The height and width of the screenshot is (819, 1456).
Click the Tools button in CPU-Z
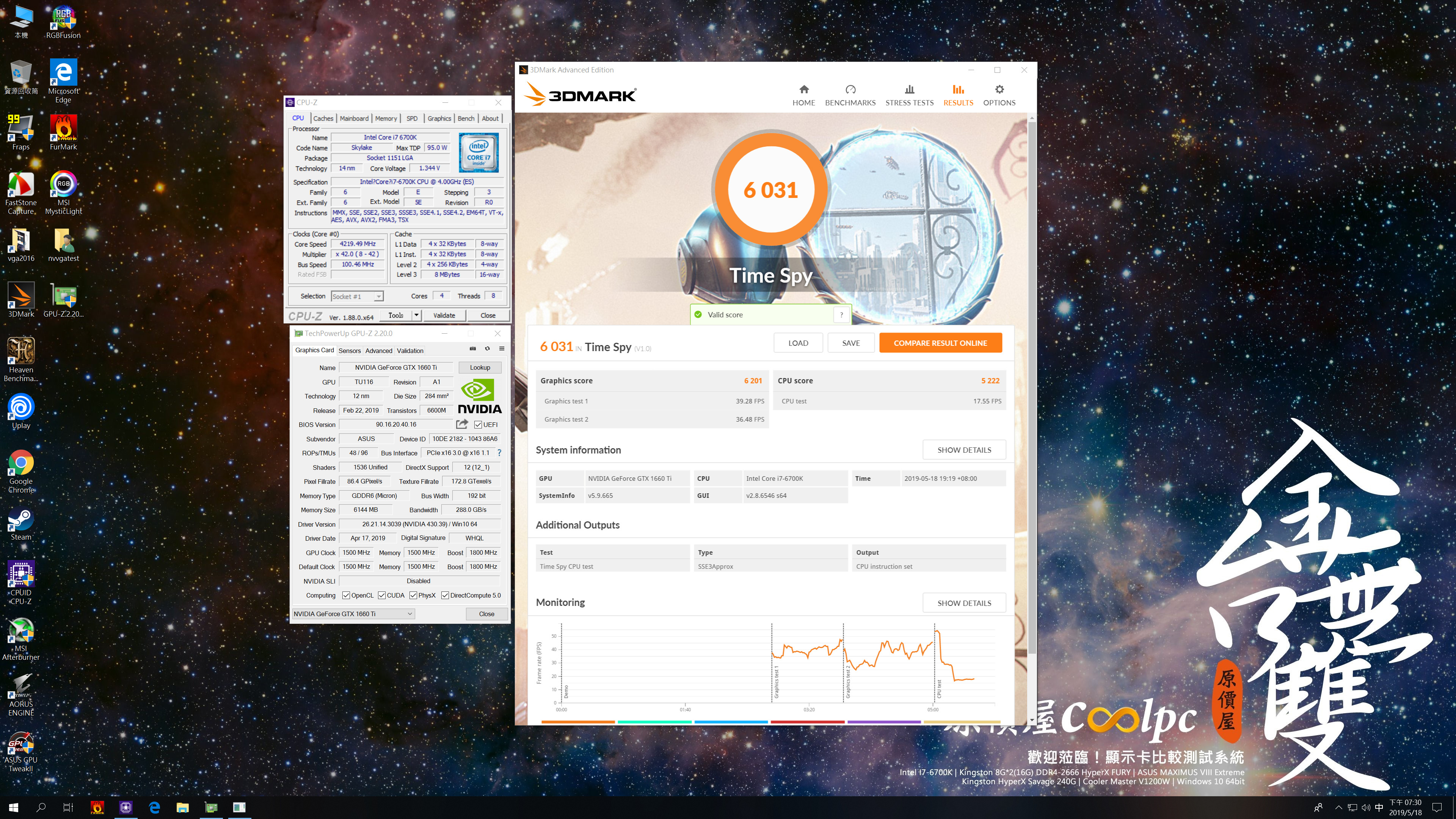click(395, 315)
